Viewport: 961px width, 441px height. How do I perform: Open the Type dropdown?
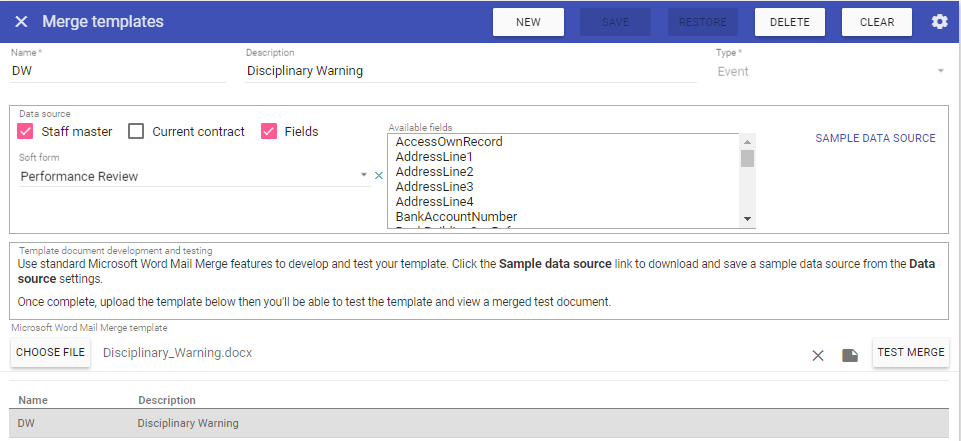tap(939, 71)
